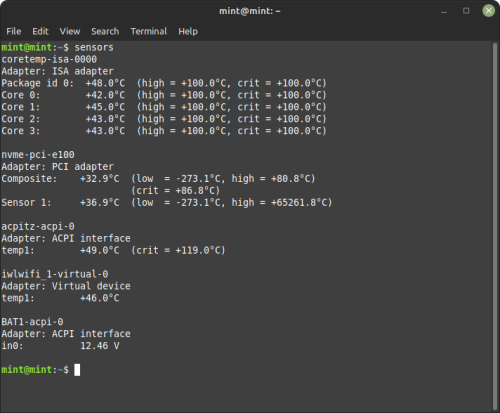
Task: Click the 'Adapter: Virtual device' line
Action: coord(66,286)
